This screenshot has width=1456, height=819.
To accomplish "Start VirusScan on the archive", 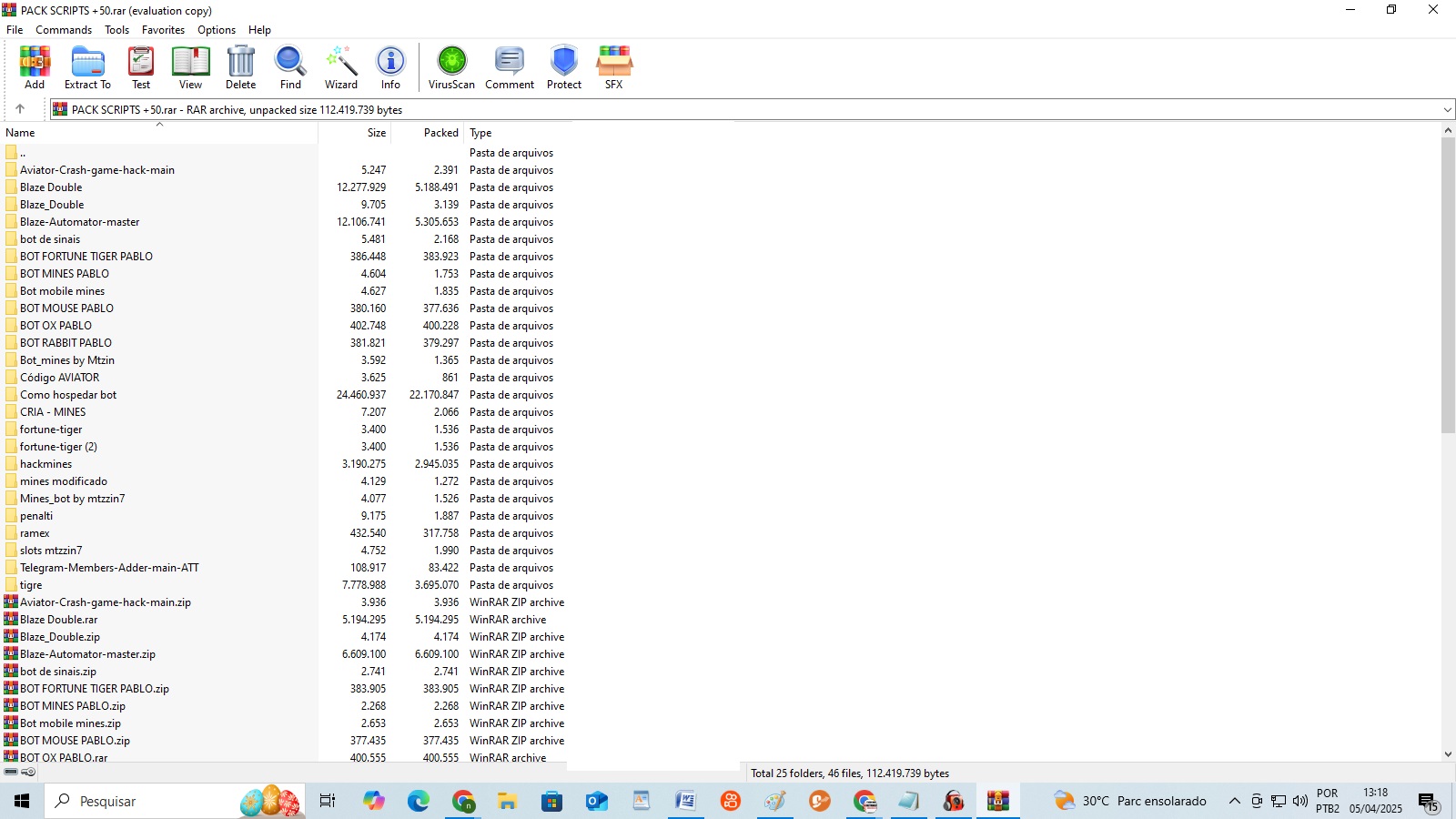I will (x=451, y=68).
